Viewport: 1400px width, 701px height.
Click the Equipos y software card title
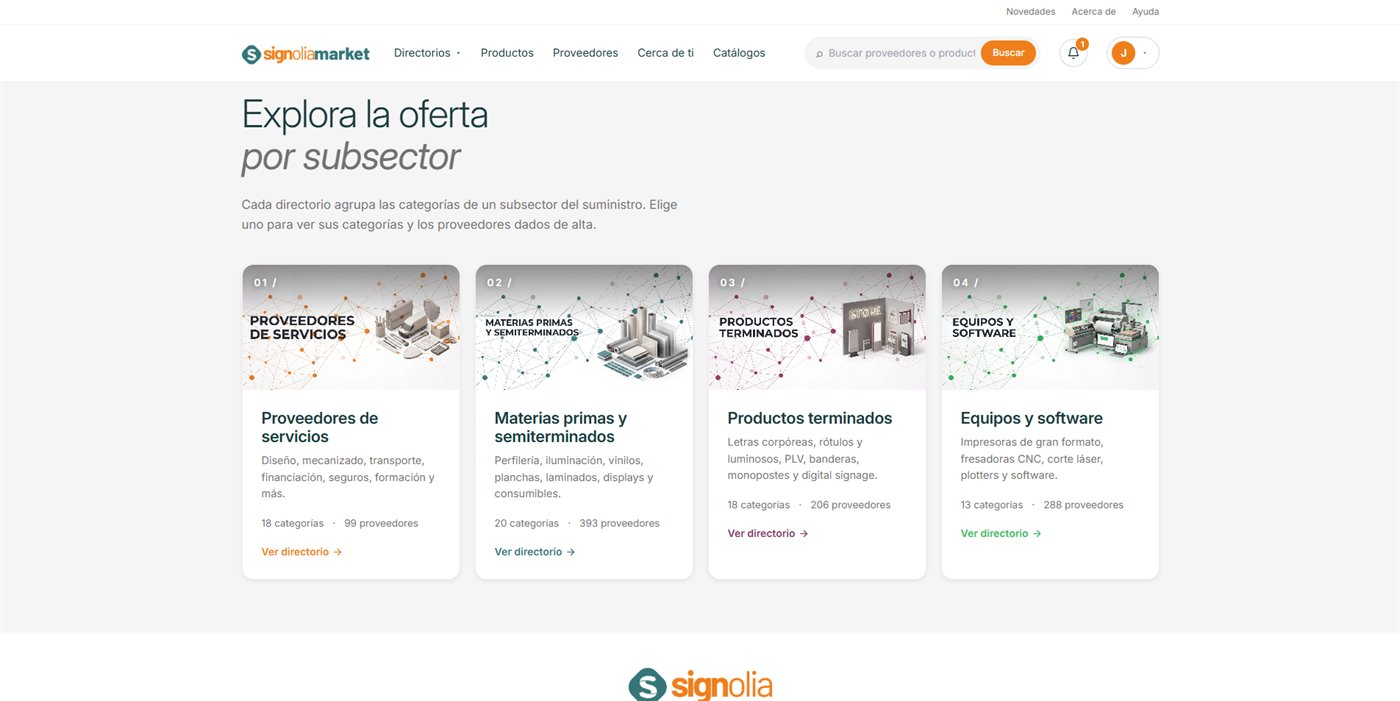pyautogui.click(x=1032, y=418)
